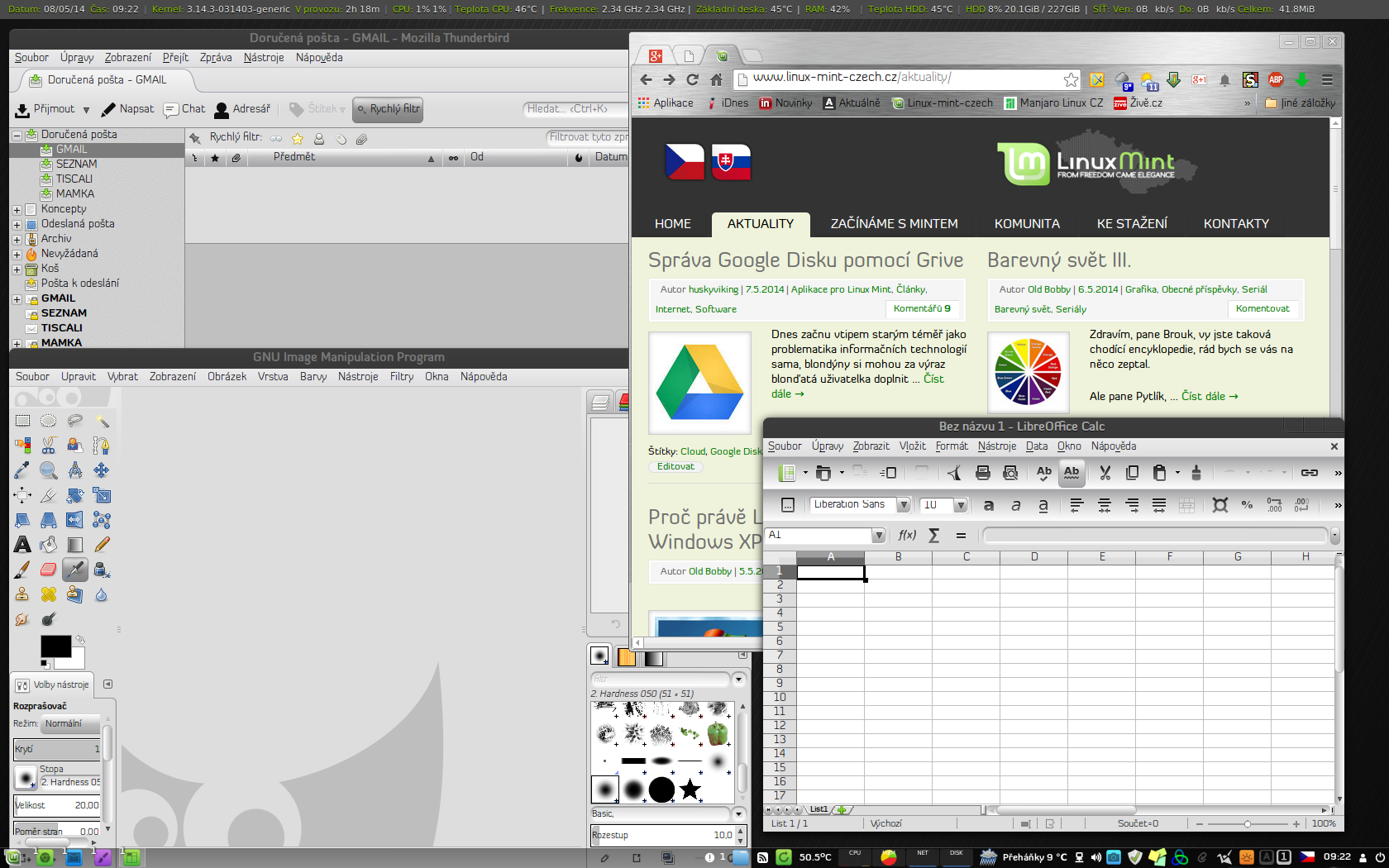1389x868 pixels.
Task: Open the Přijmout dropdown arrow in Thunderbird
Action: [x=86, y=110]
